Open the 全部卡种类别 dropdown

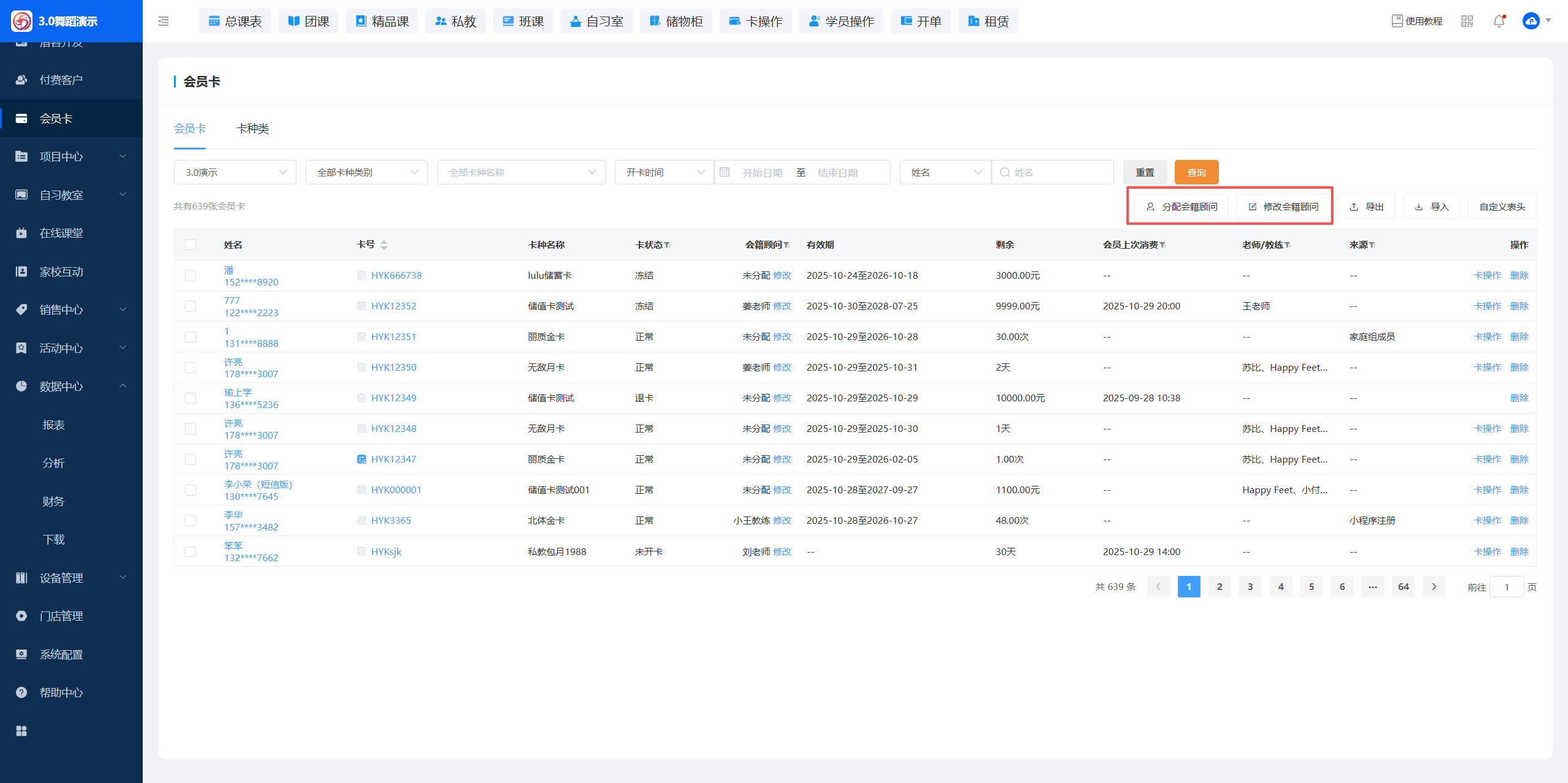pyautogui.click(x=366, y=173)
